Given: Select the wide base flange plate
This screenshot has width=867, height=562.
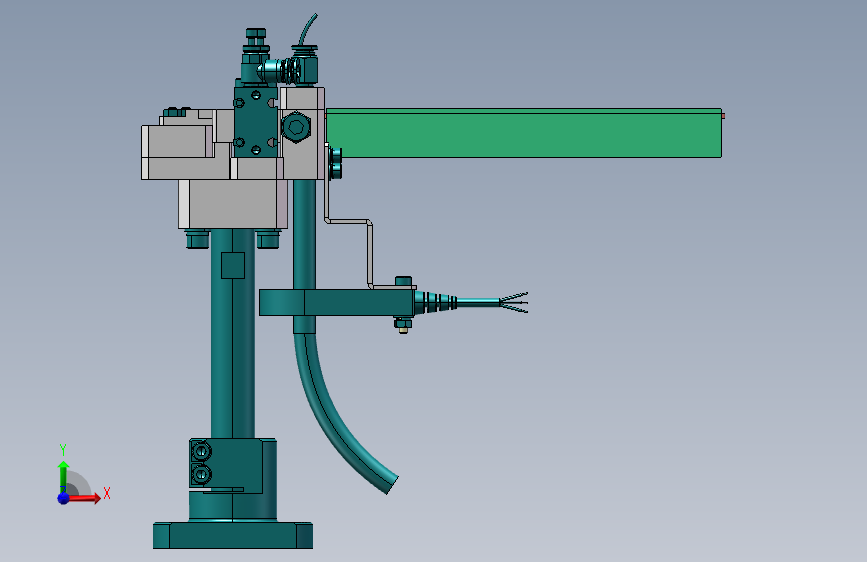Looking at the screenshot, I should click(233, 535).
